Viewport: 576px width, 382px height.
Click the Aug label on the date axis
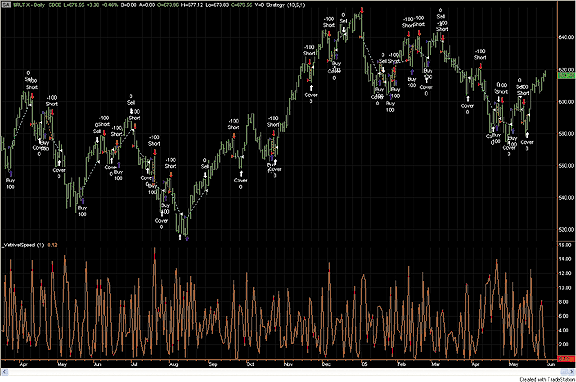(x=173, y=364)
